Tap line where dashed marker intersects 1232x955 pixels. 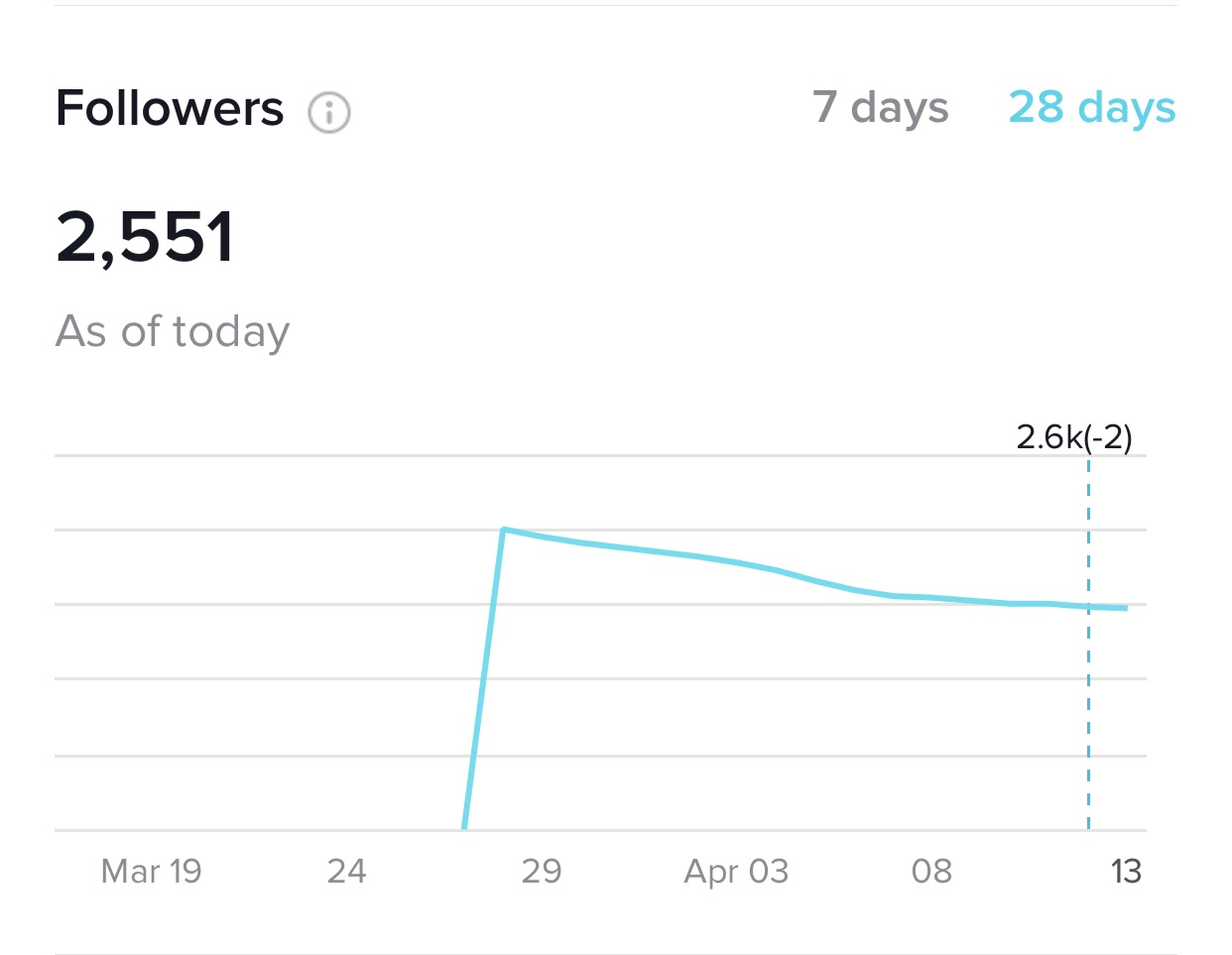[1088, 606]
